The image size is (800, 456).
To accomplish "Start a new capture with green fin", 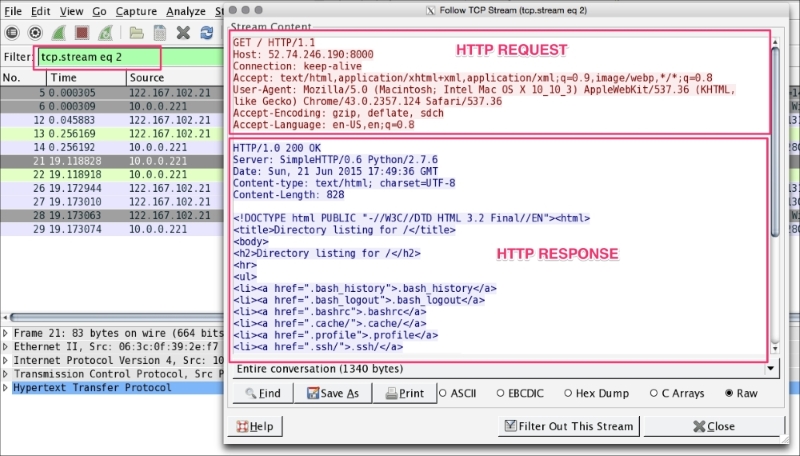I will 60,32.
